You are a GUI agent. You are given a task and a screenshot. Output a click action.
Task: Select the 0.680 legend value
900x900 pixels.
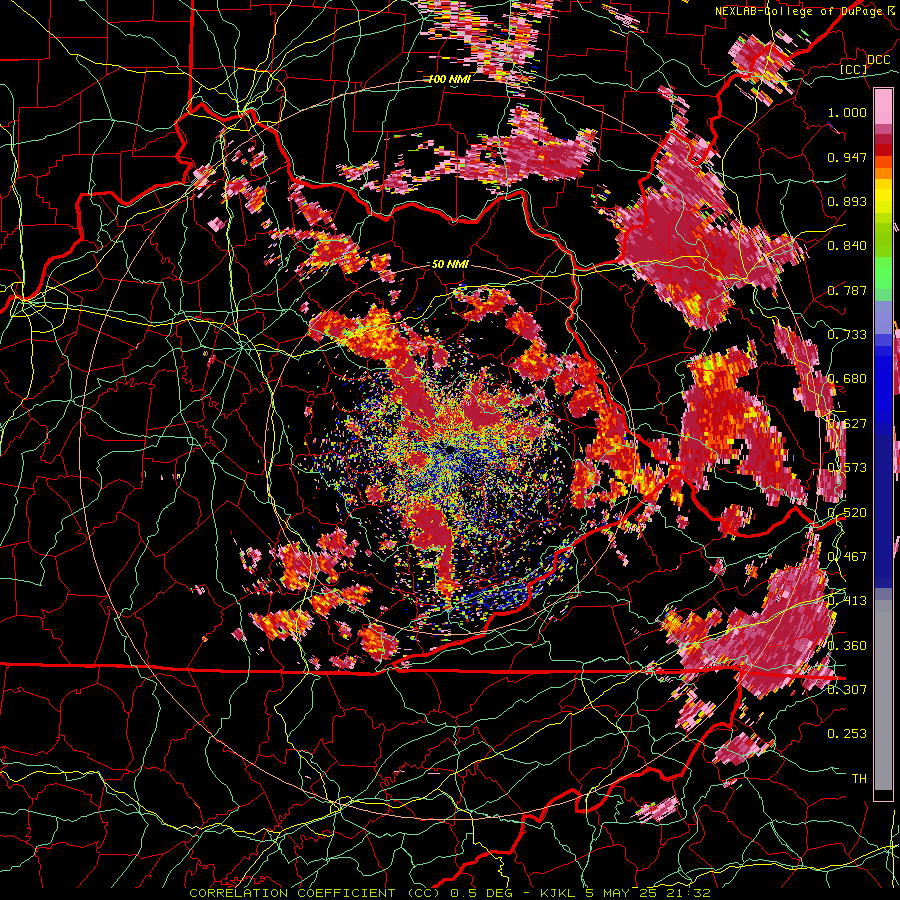pyautogui.click(x=847, y=379)
